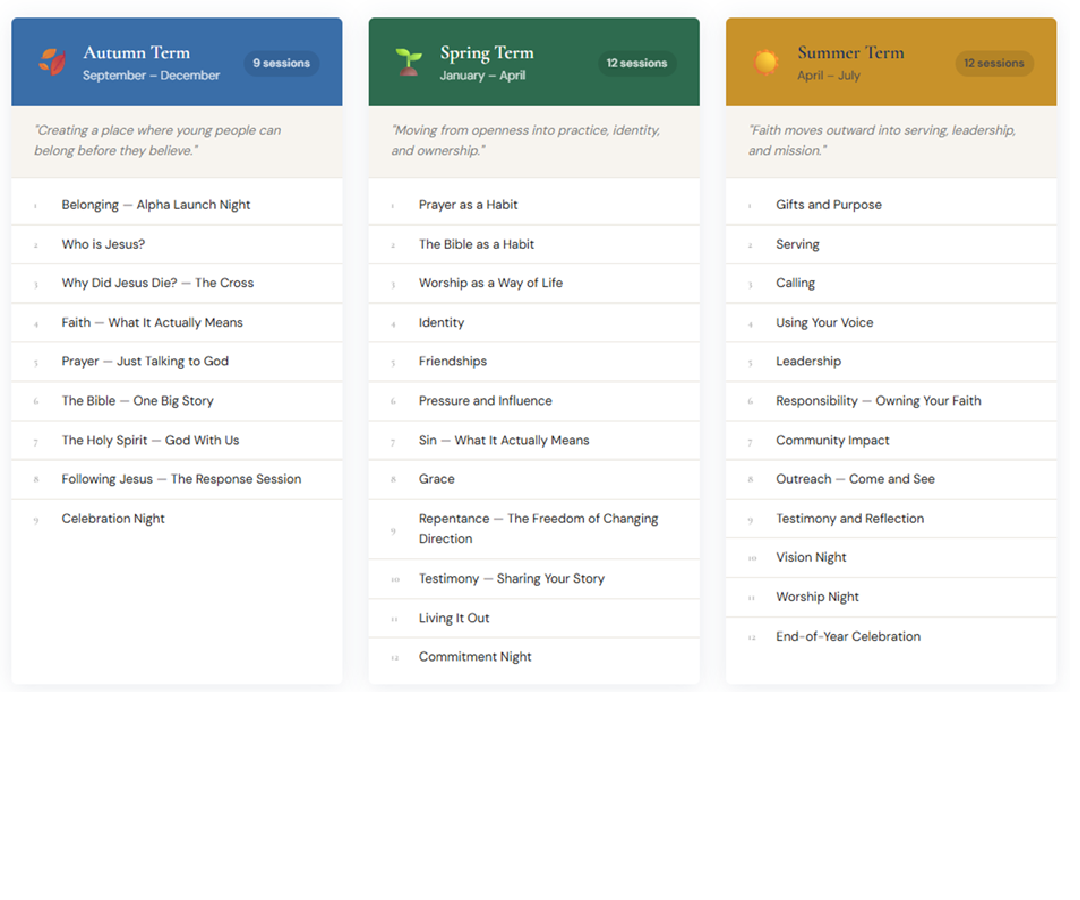This screenshot has width=1080, height=900.
Task: Click the quote 'Creating a place where young people can belong'
Action: pos(158,140)
